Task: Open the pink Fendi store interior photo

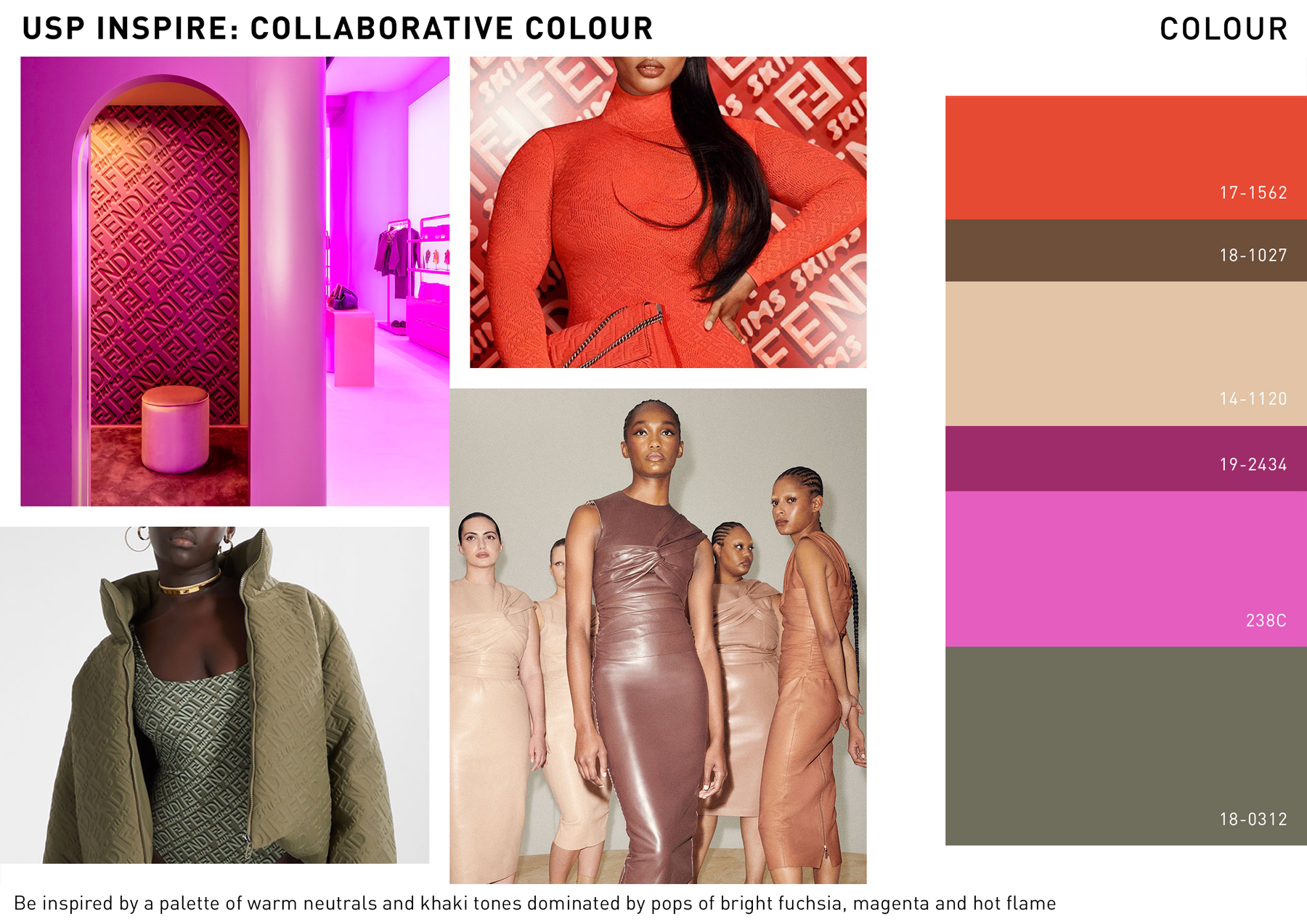Action: coord(235,282)
